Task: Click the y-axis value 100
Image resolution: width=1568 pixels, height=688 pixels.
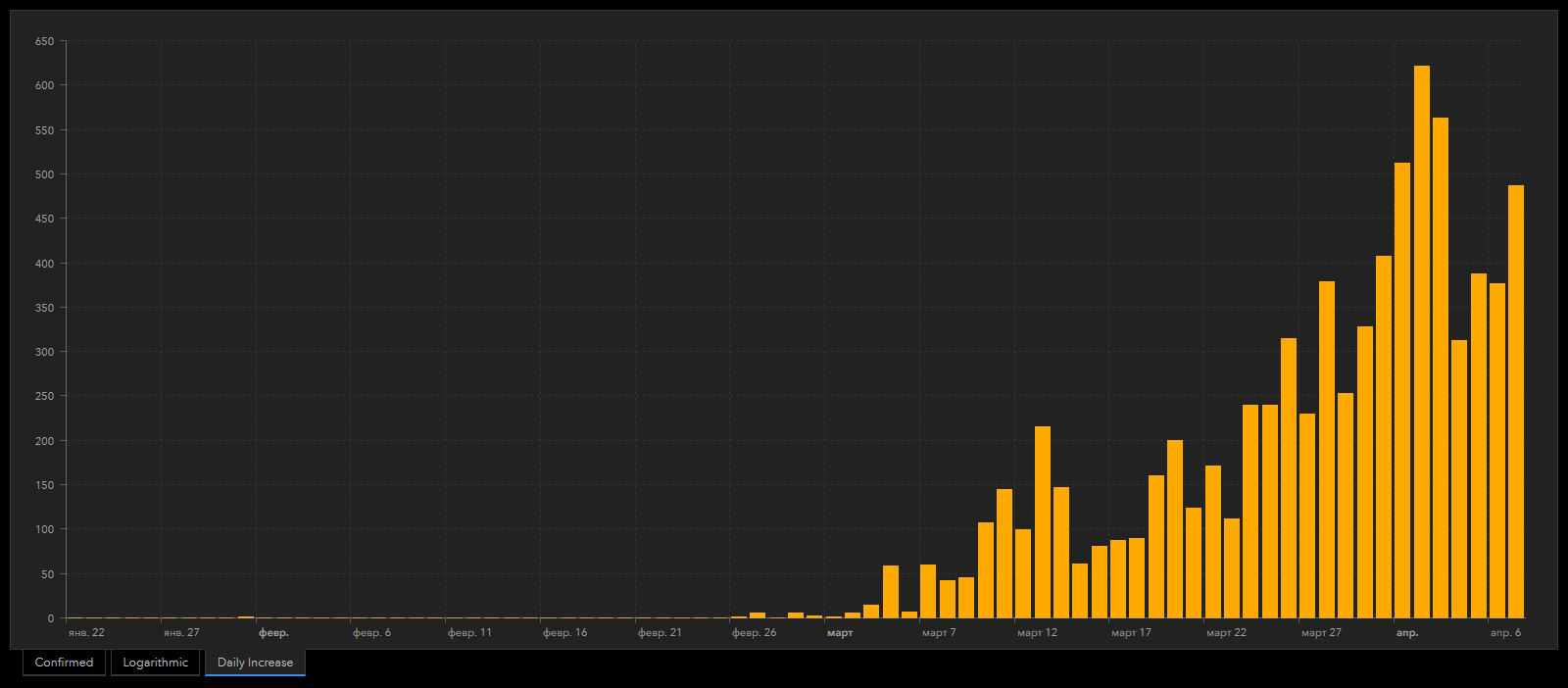Action: (44, 529)
